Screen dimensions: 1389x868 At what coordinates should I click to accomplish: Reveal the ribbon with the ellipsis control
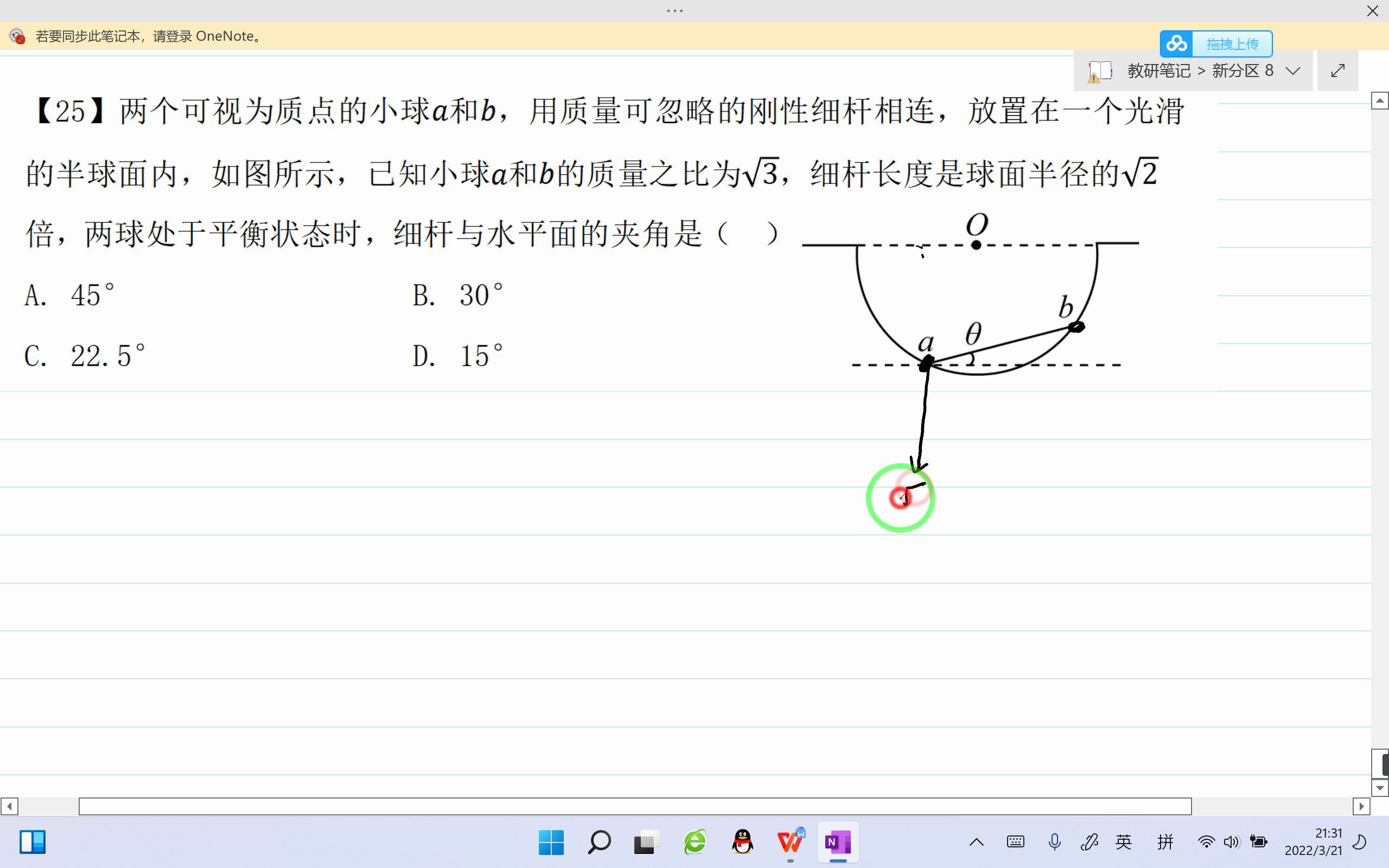coord(674,10)
